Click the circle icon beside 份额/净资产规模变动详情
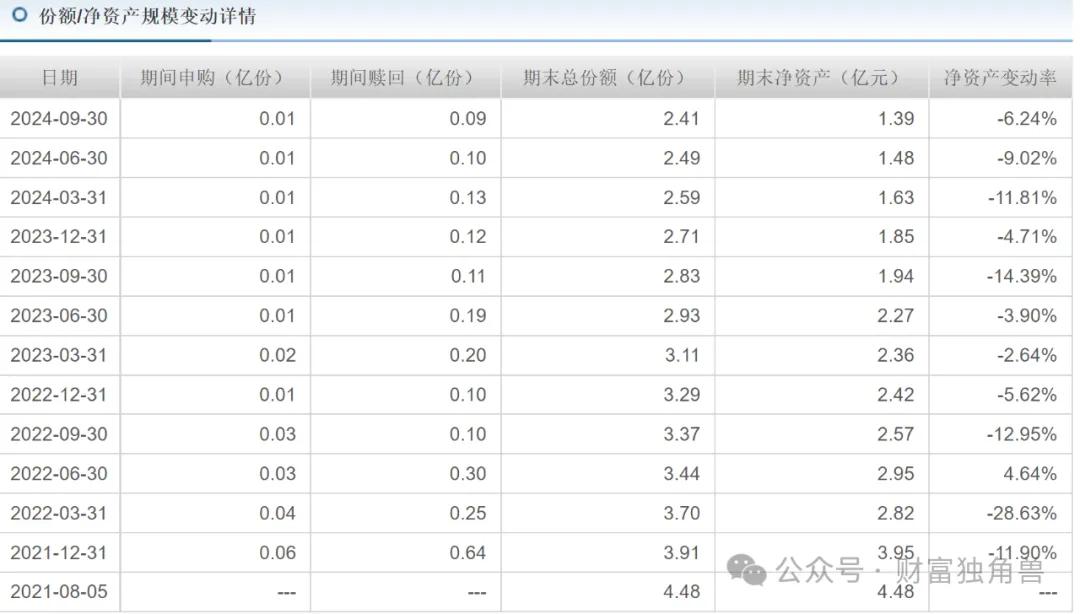Image resolution: width=1080 pixels, height=614 pixels. click(20, 14)
